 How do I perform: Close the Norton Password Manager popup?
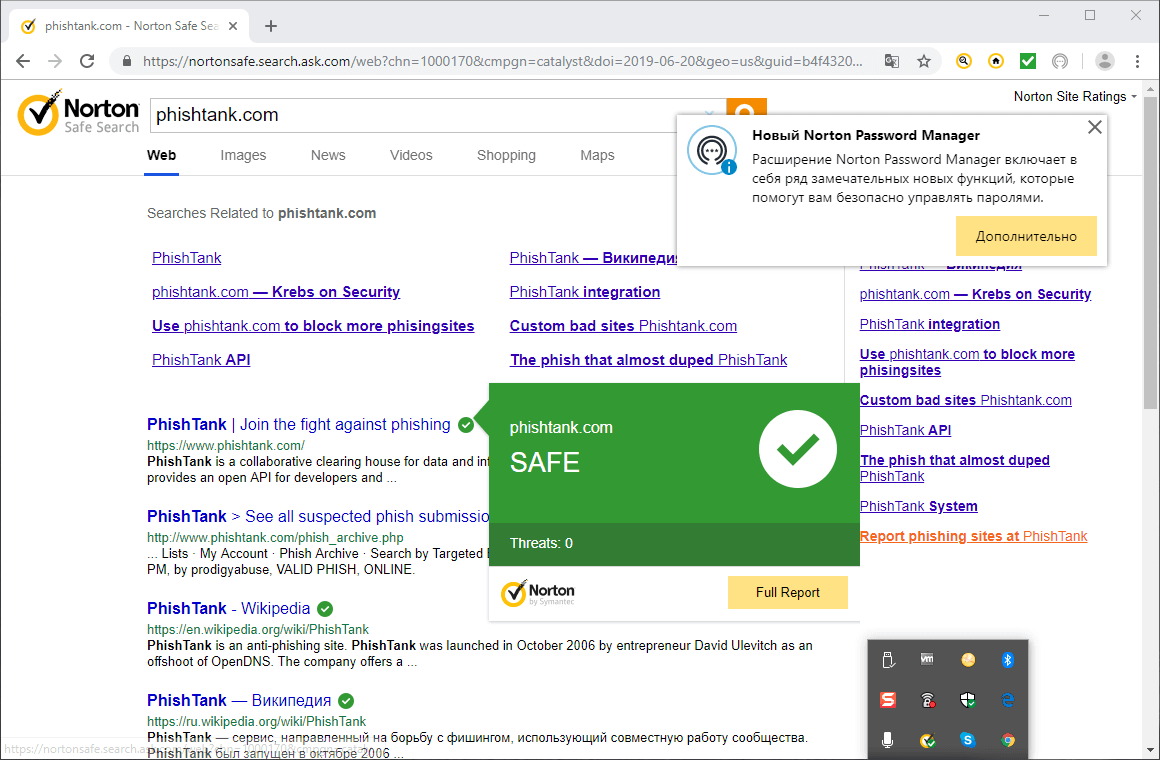(x=1095, y=127)
